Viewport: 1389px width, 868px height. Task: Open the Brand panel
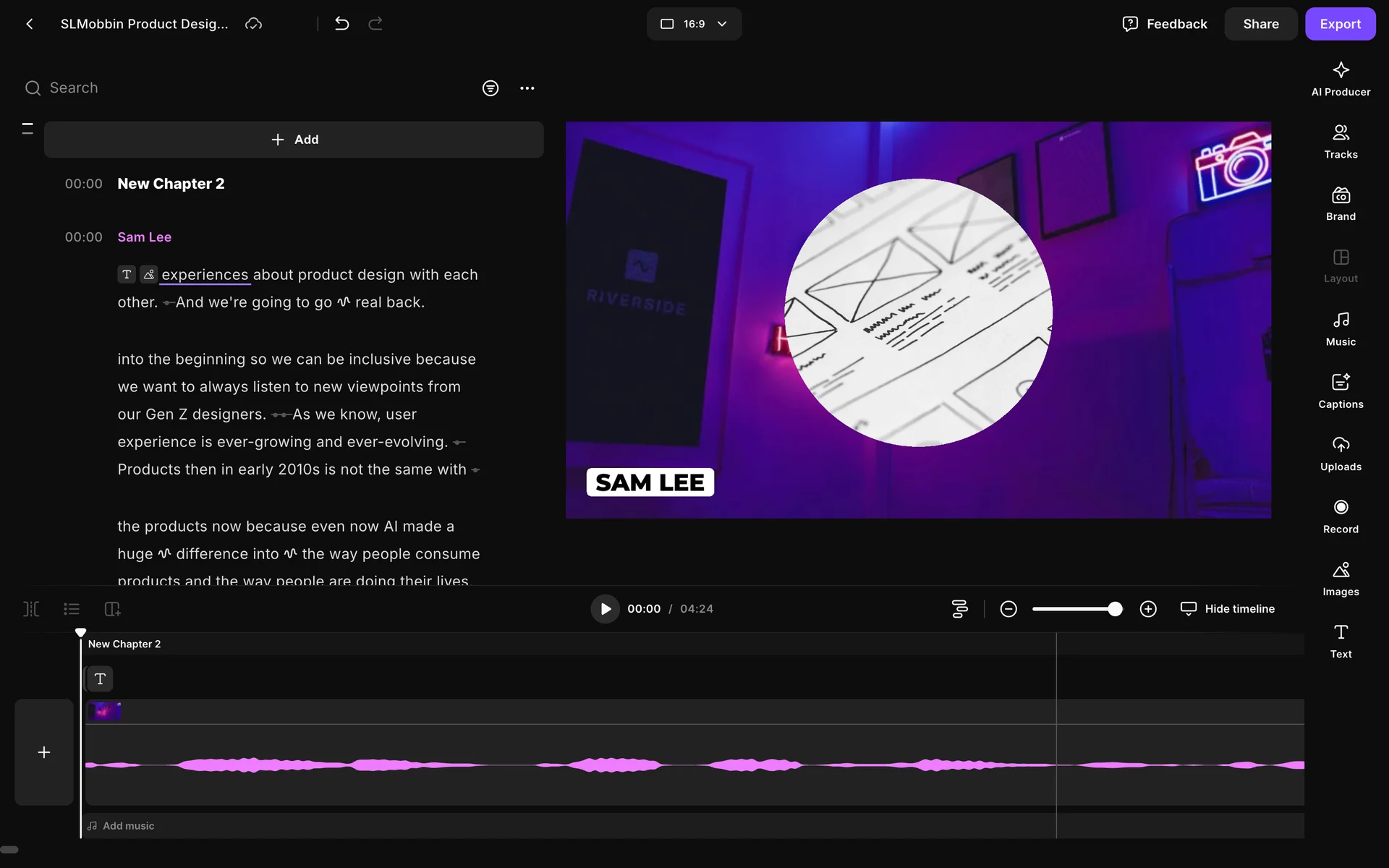tap(1340, 203)
